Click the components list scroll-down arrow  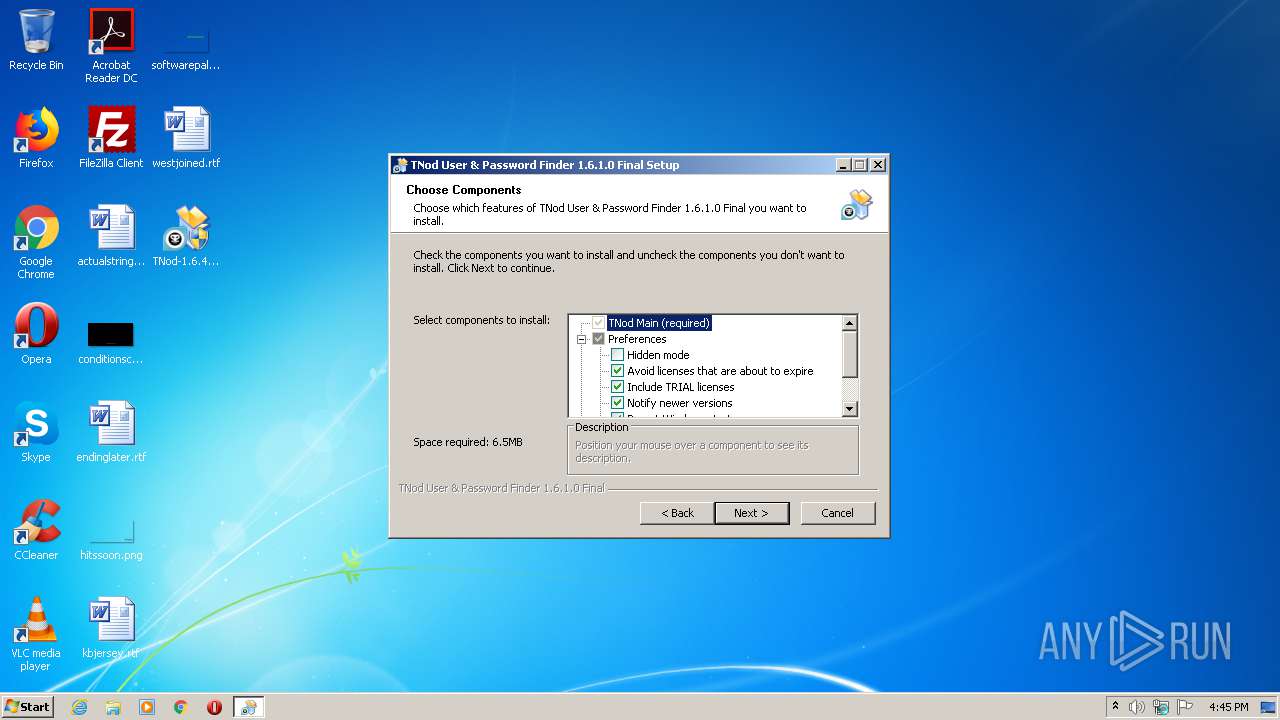850,409
